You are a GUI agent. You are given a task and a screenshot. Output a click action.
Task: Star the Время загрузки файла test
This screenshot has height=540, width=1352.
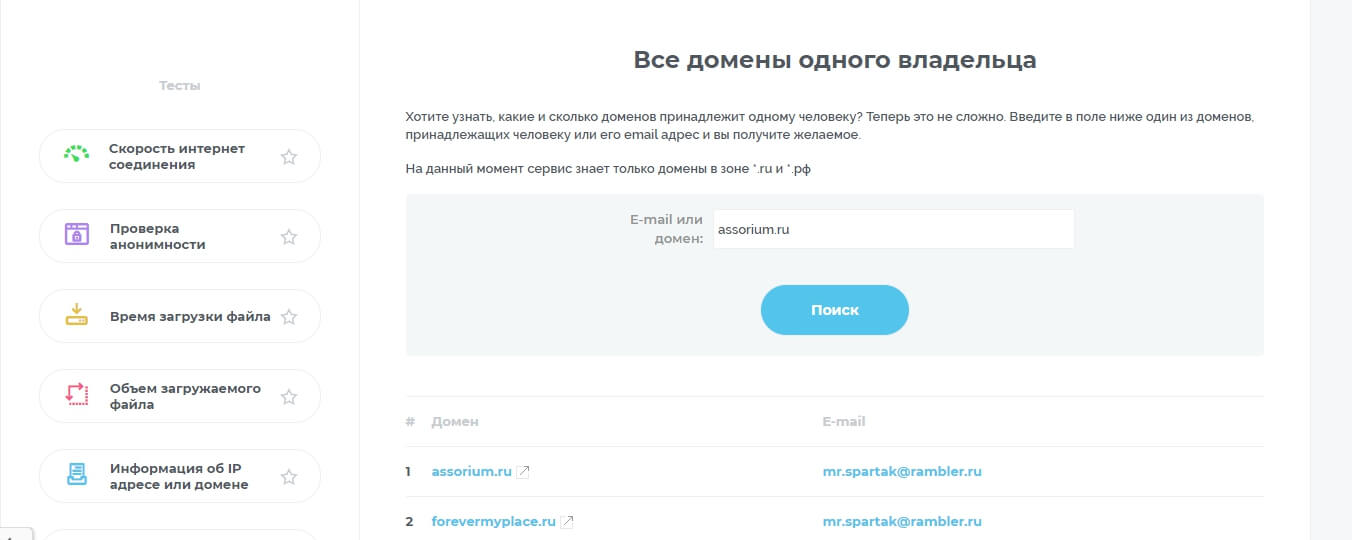pyautogui.click(x=289, y=316)
